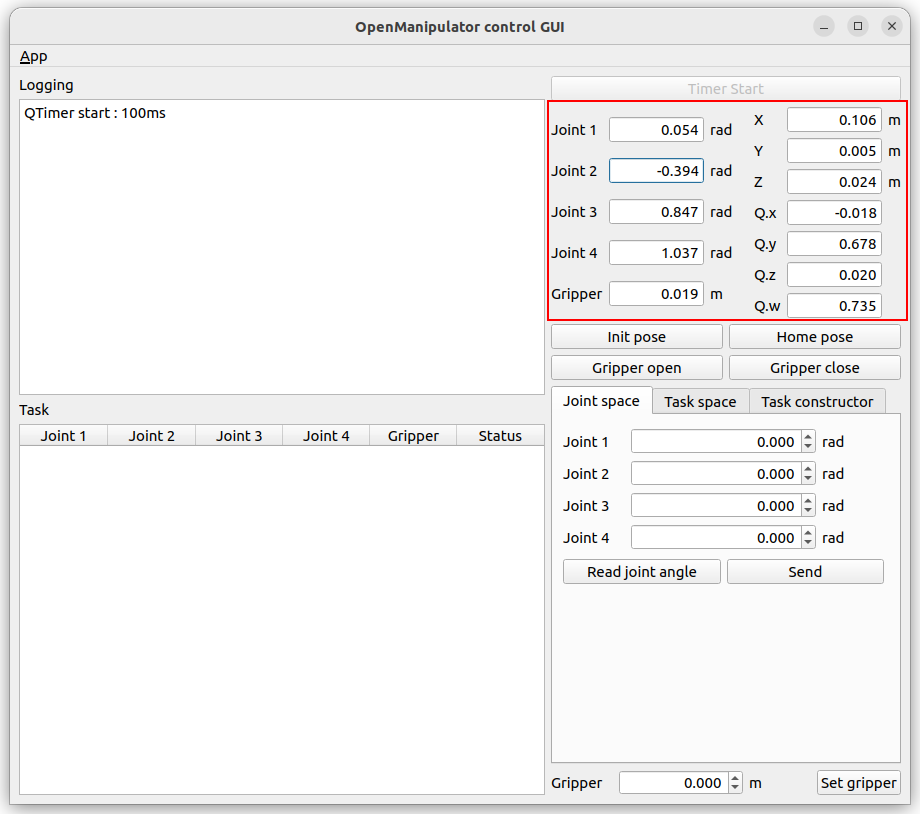Decrease Joint 2 spinbox value with down arrow
The width and height of the screenshot is (920, 814).
point(808,479)
